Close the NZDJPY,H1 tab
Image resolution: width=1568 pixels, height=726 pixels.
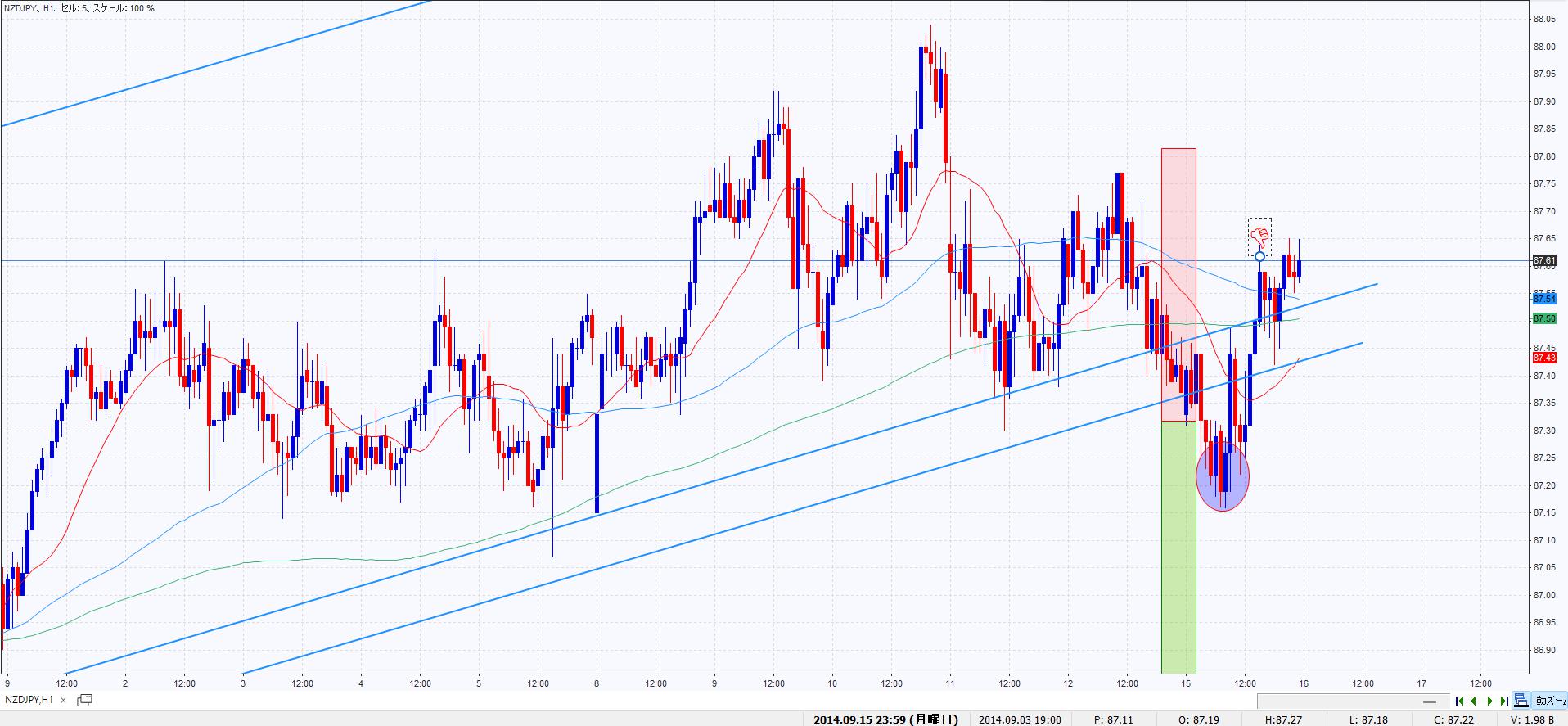pyautogui.click(x=64, y=701)
